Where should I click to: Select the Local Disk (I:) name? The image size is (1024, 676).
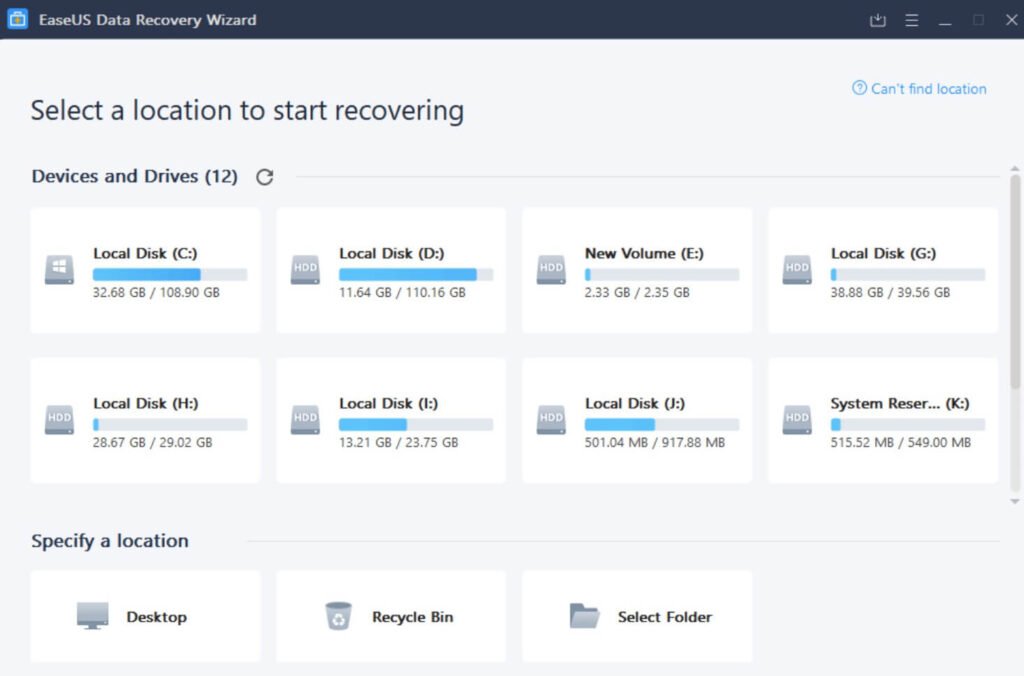tap(389, 404)
